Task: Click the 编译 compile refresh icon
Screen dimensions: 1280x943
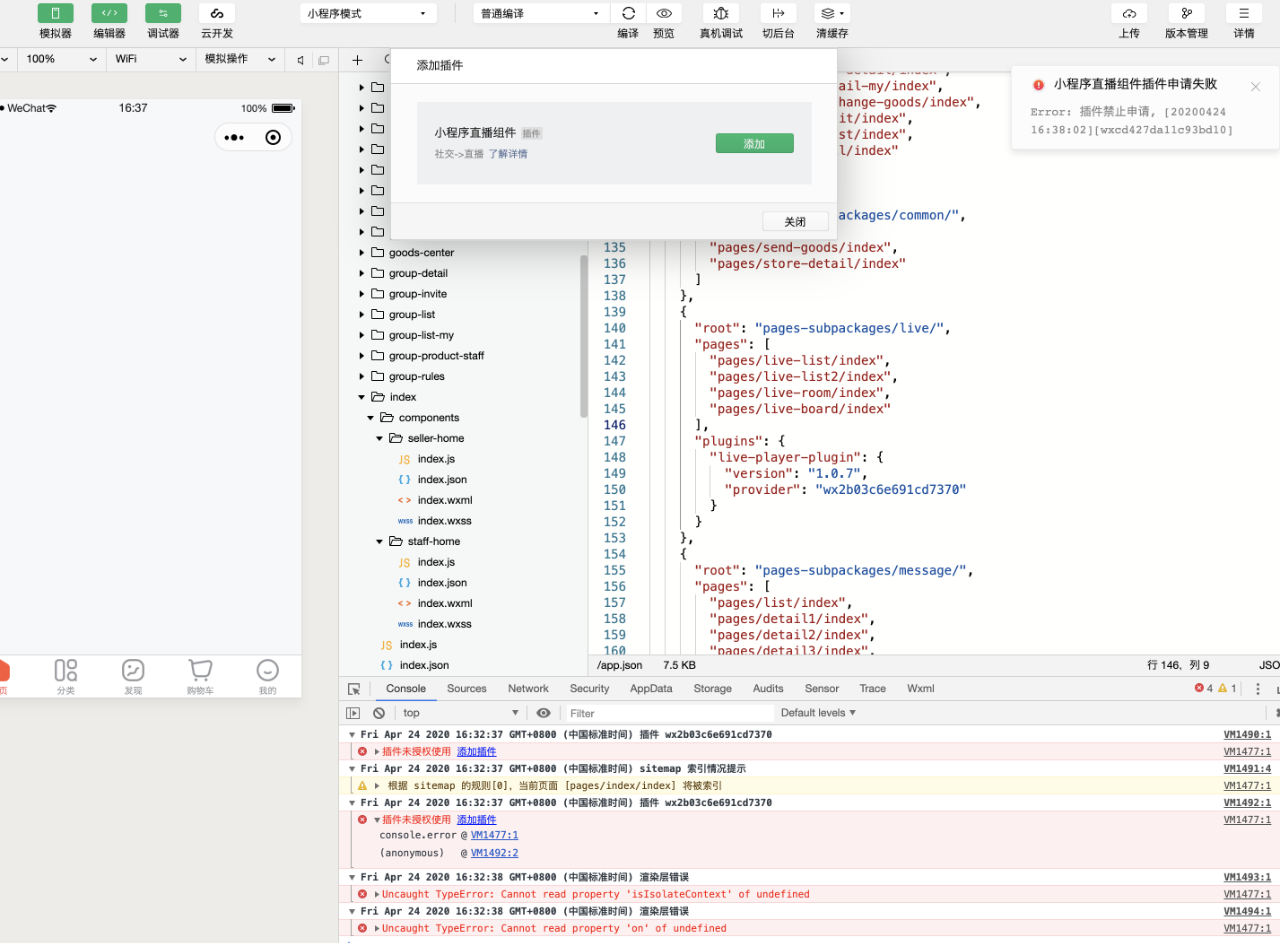Action: [628, 13]
